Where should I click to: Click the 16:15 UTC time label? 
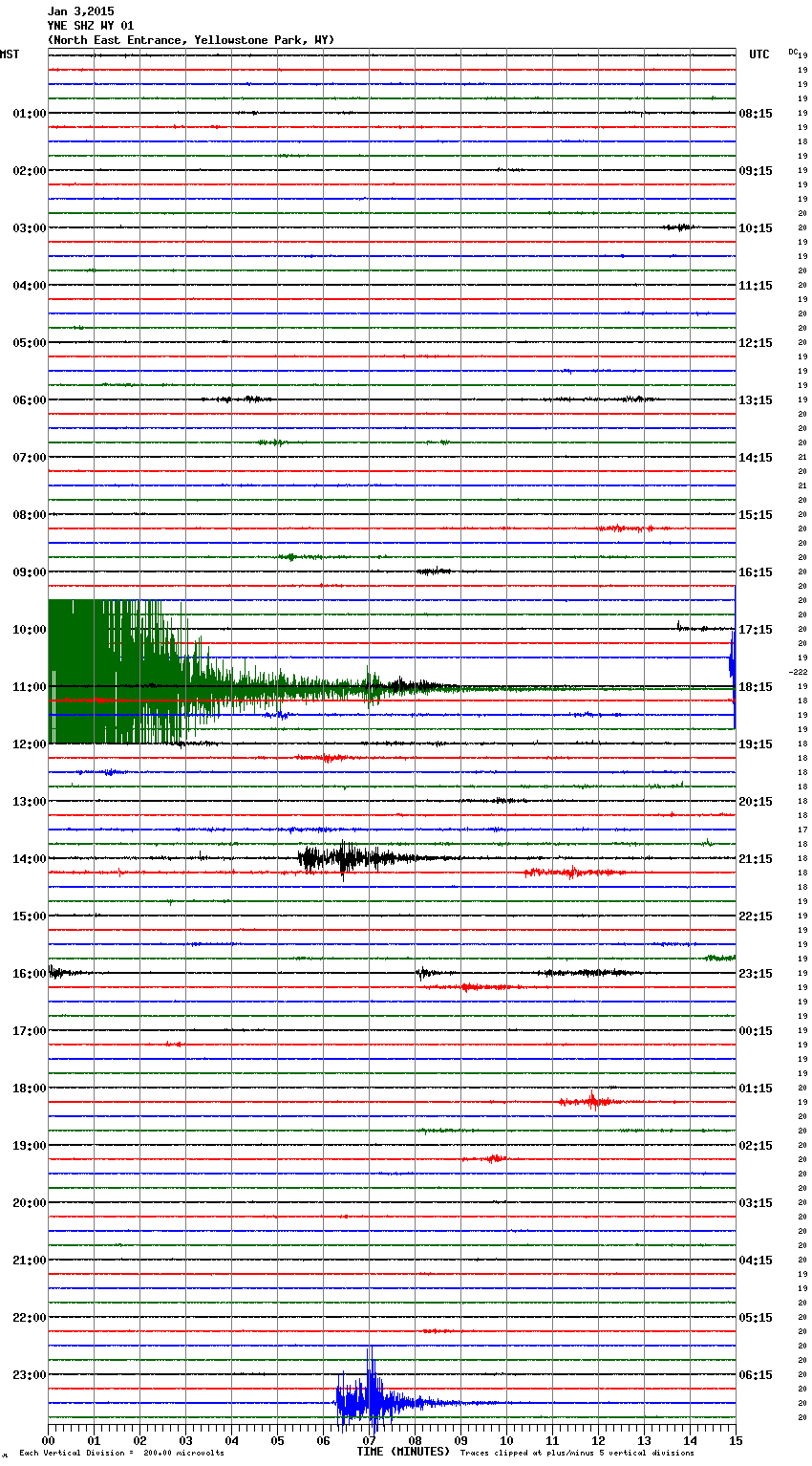click(756, 572)
